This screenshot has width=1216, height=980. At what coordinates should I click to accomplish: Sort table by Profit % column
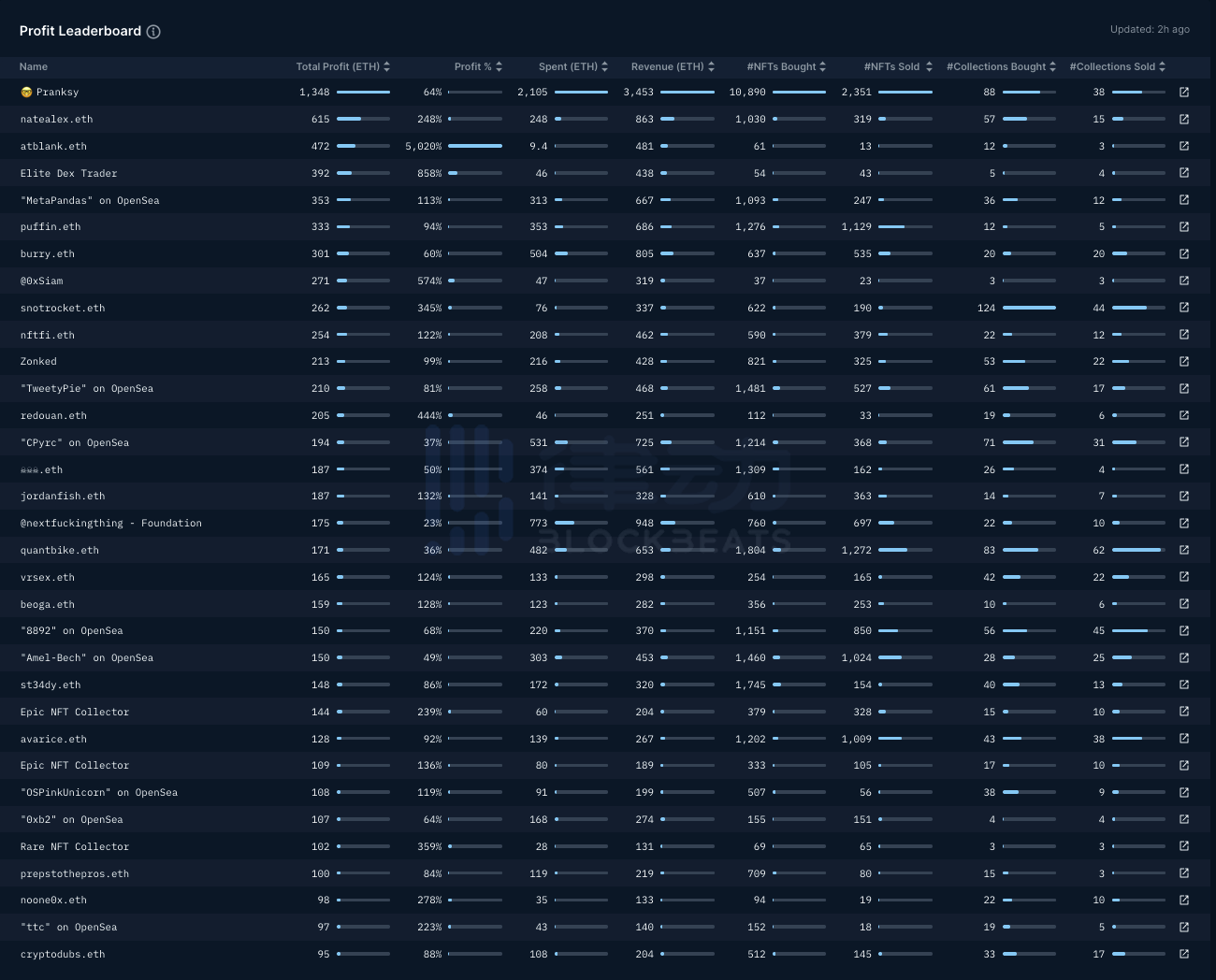click(x=478, y=66)
